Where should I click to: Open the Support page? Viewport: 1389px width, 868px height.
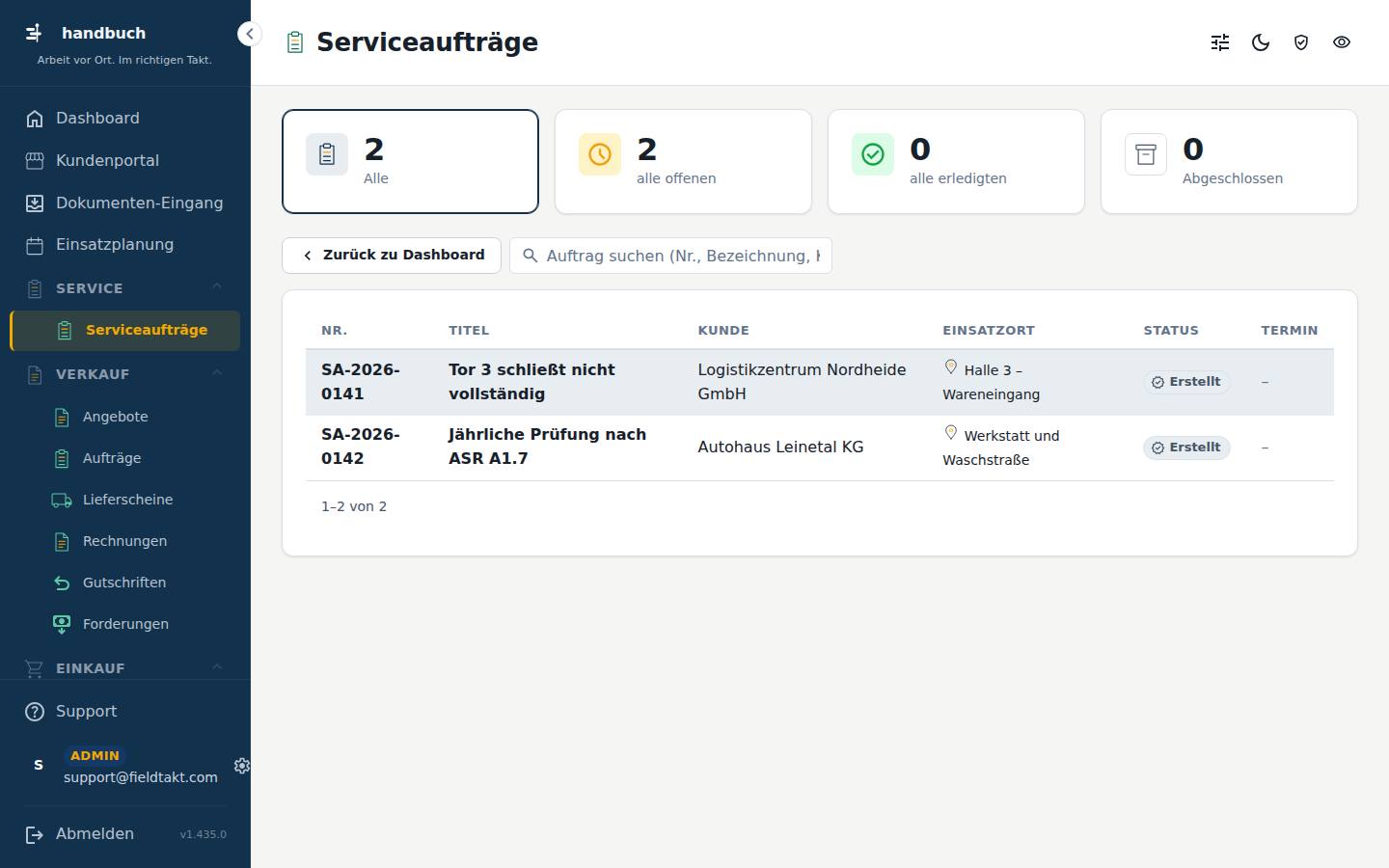tap(125, 712)
